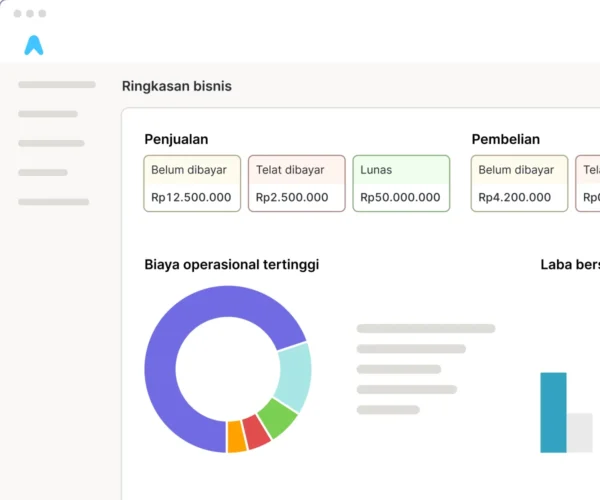Open the Telat dibayar Rp2.500.000 card
This screenshot has width=600, height=500.
click(297, 183)
